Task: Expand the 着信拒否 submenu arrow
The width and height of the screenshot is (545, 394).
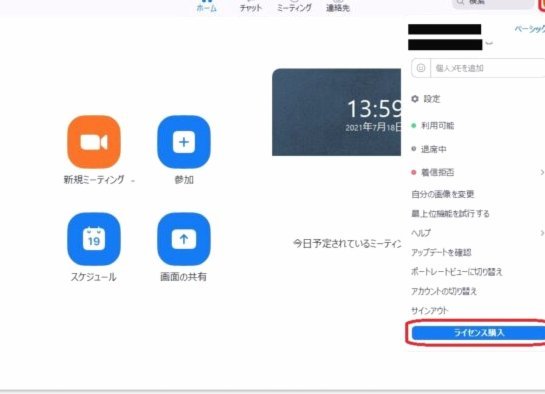Action: [542, 172]
